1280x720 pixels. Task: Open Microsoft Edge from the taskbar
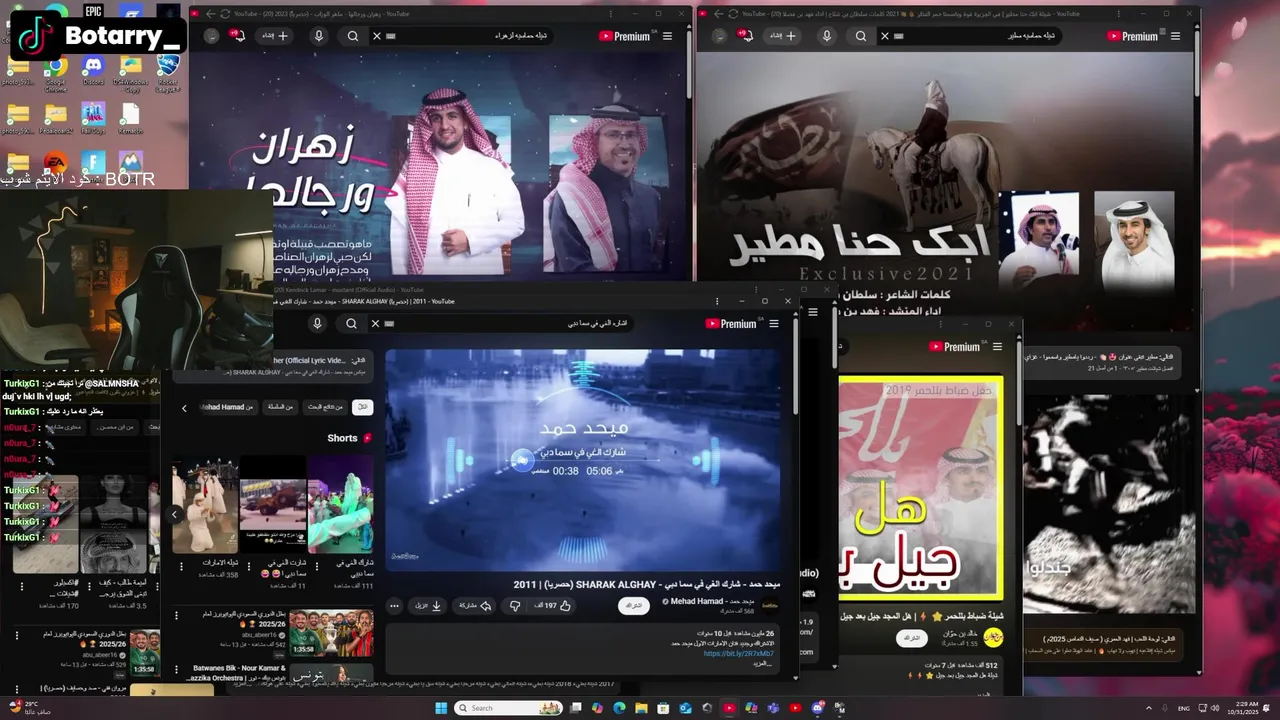coord(619,708)
